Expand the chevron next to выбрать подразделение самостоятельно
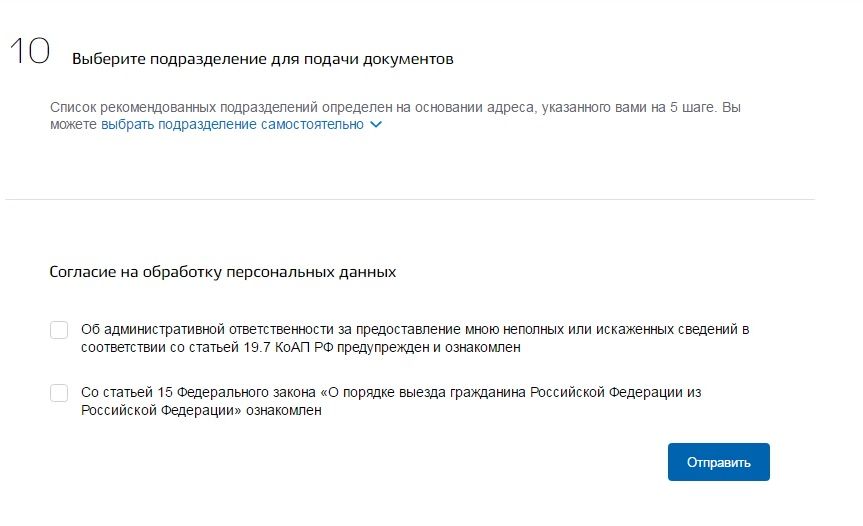Screen dimensions: 863x526 point(376,124)
